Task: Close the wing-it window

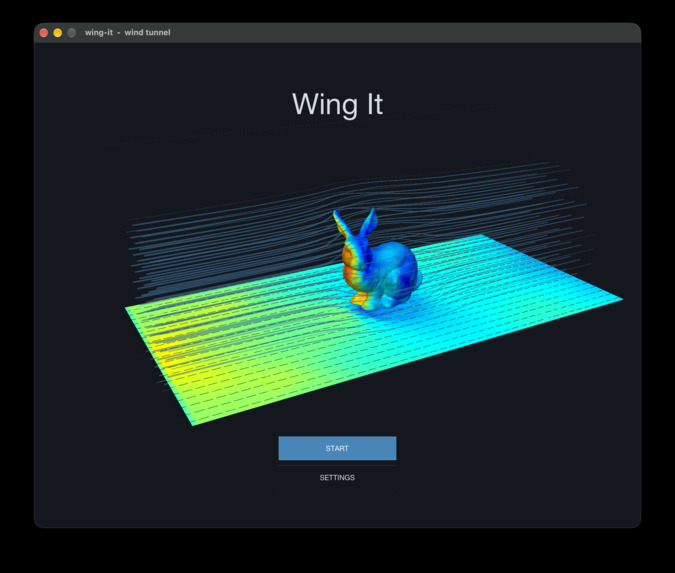Action: (x=44, y=33)
